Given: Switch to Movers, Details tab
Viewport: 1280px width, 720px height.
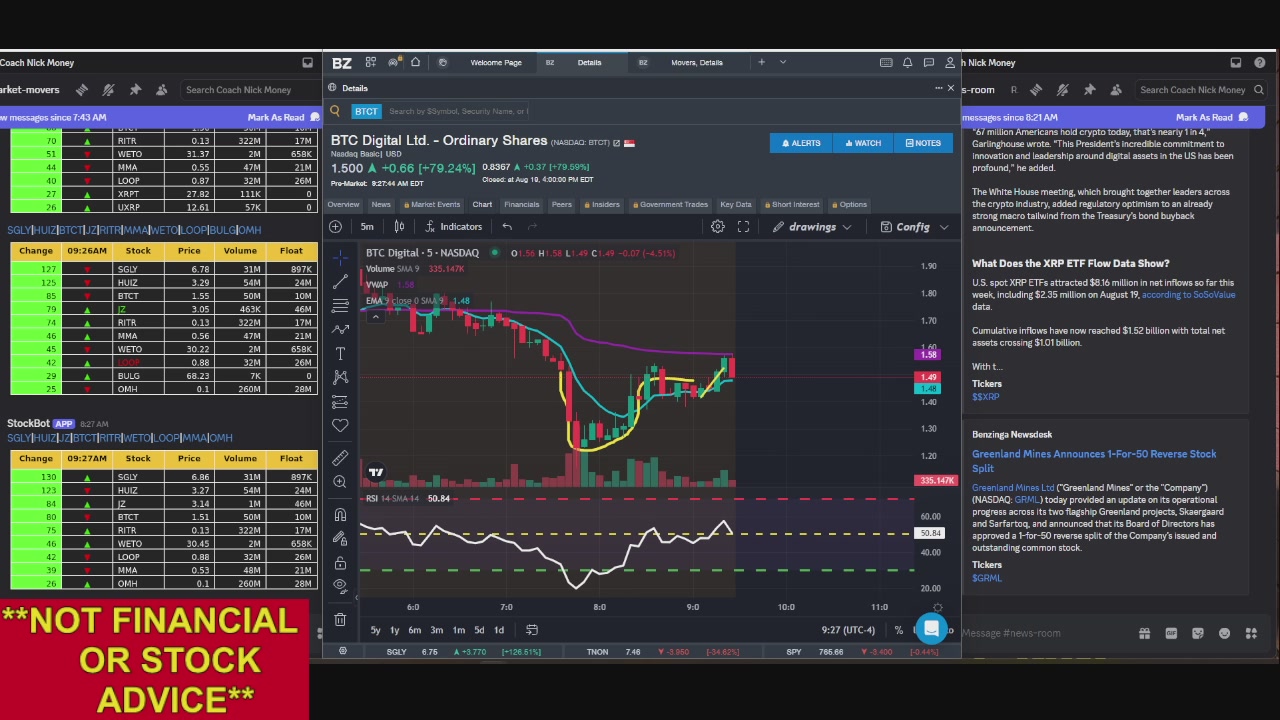Looking at the screenshot, I should coord(697,62).
